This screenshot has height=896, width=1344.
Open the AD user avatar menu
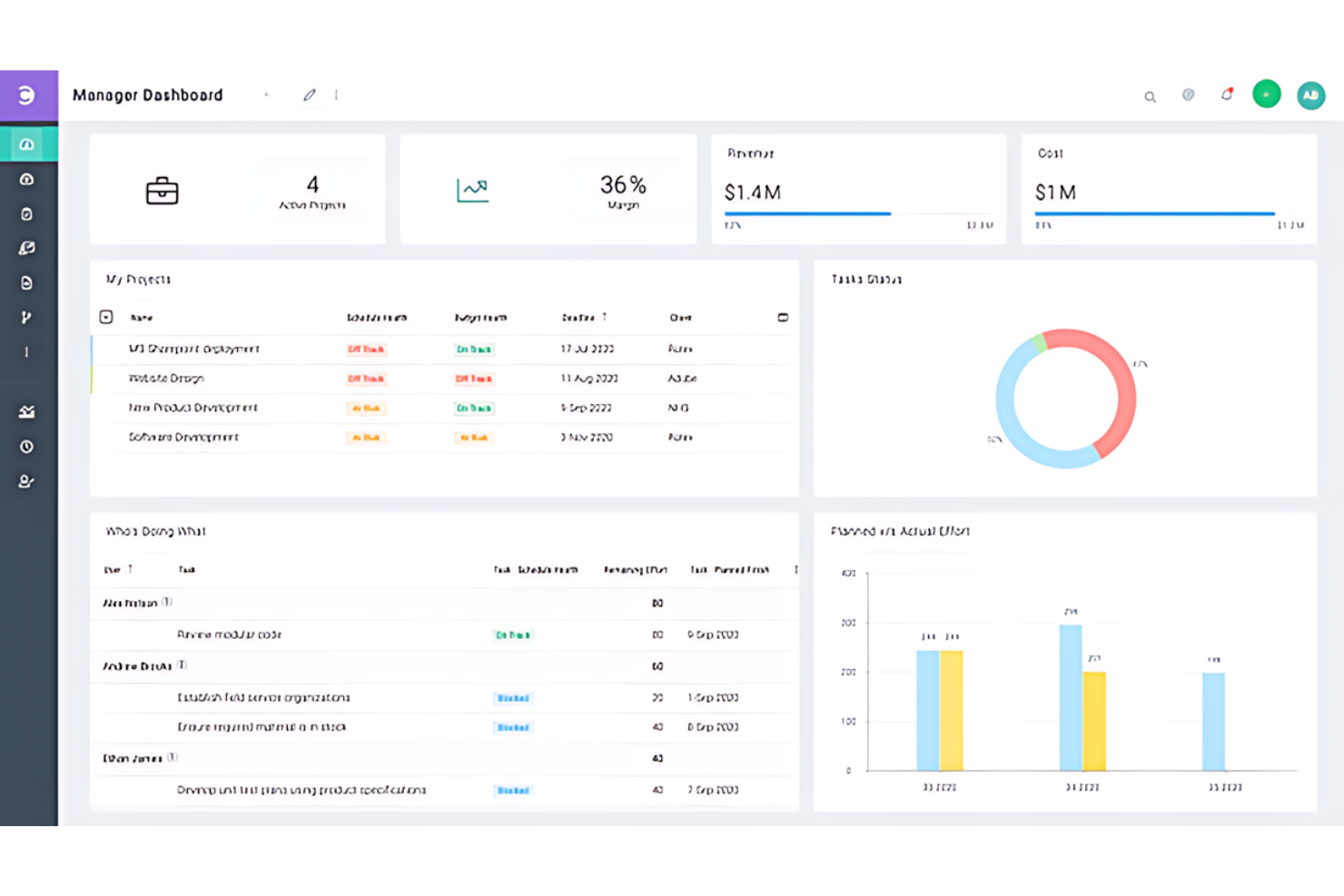tap(1310, 95)
